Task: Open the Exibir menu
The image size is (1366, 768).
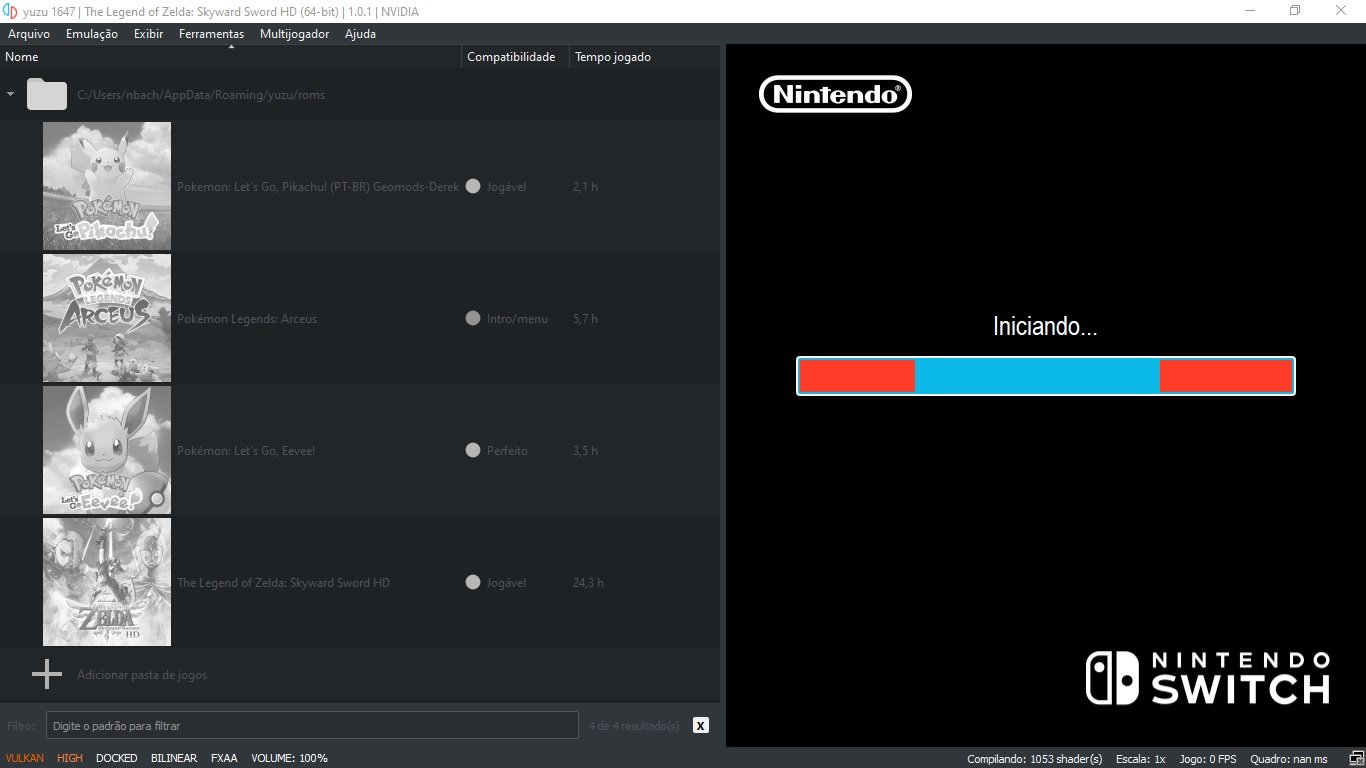Action: click(148, 34)
